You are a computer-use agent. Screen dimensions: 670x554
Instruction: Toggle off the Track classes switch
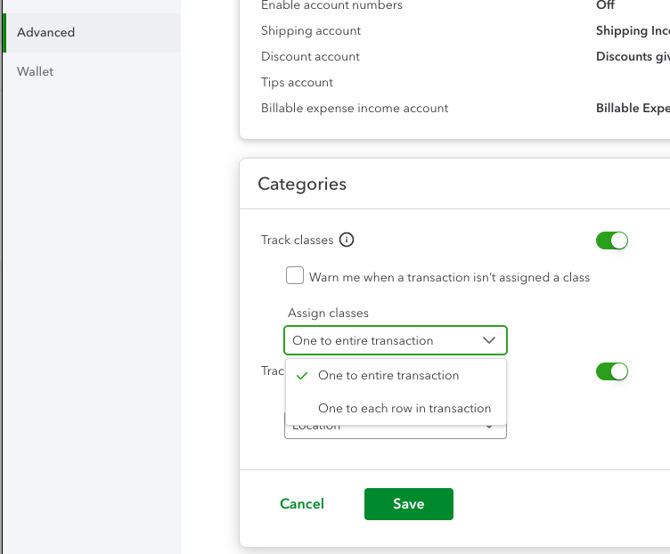[611, 240]
